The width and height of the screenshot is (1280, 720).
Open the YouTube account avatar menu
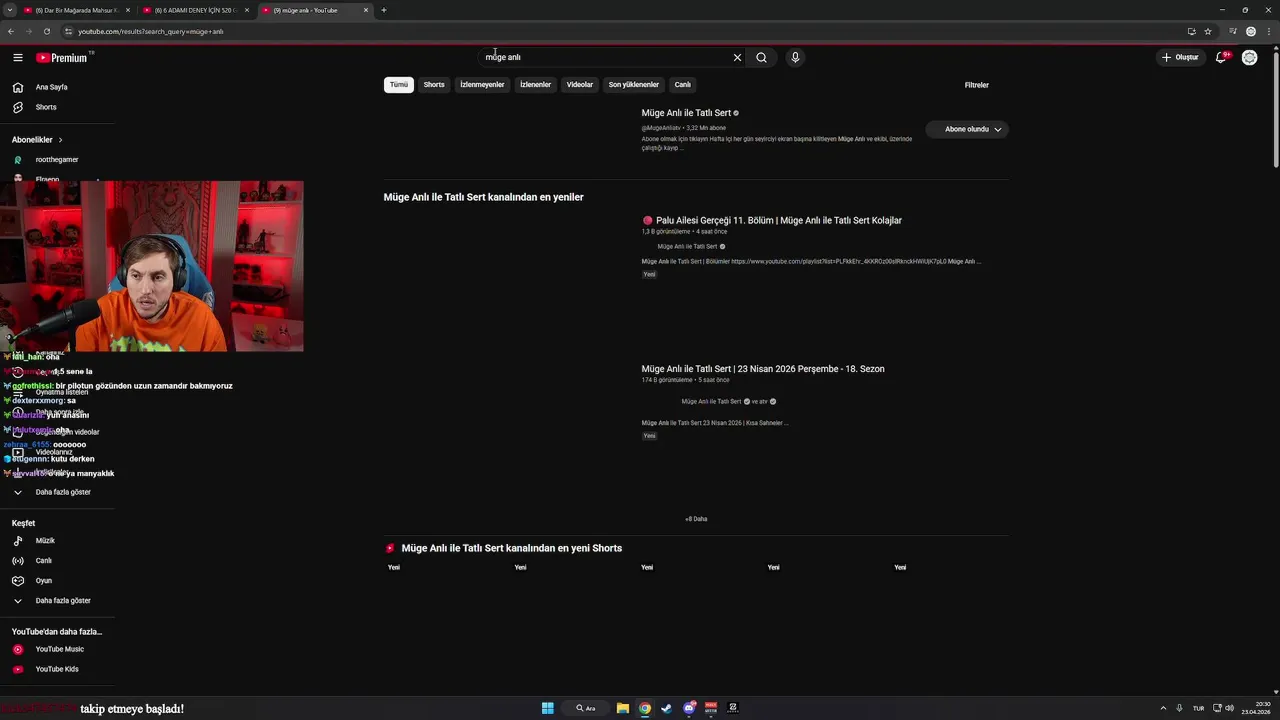pos(1250,58)
